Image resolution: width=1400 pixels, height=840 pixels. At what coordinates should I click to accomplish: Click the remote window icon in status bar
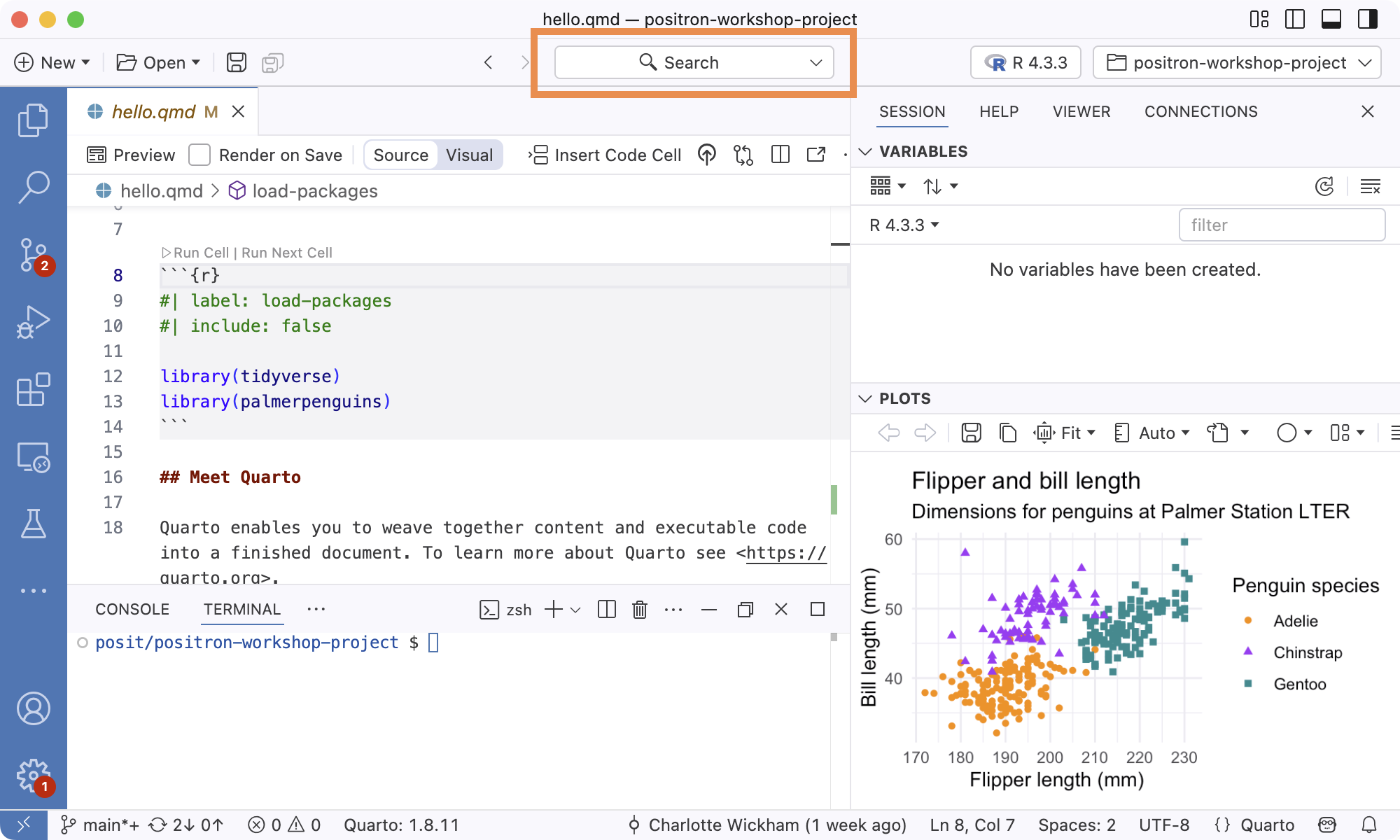tap(23, 825)
